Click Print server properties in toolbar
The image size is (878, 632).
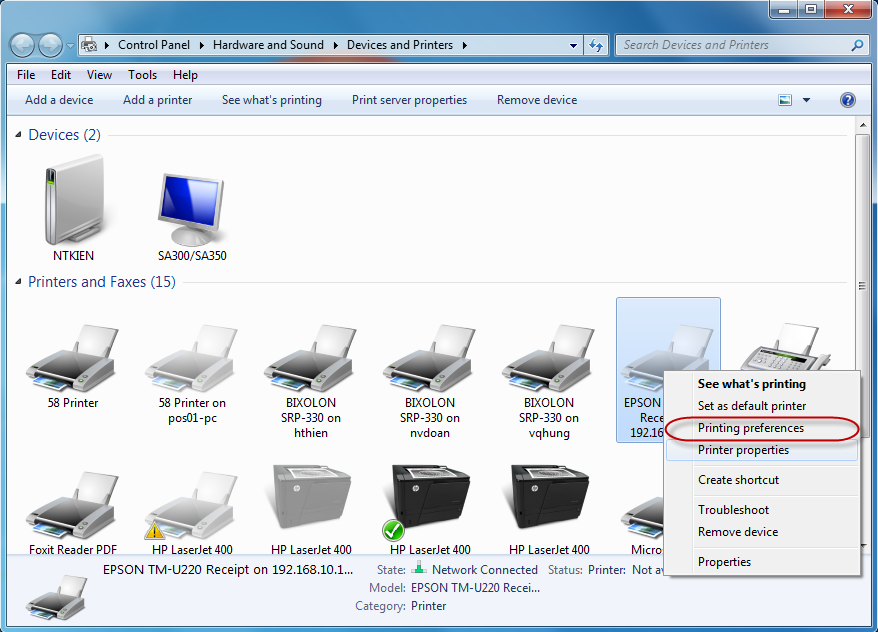pyautogui.click(x=409, y=100)
